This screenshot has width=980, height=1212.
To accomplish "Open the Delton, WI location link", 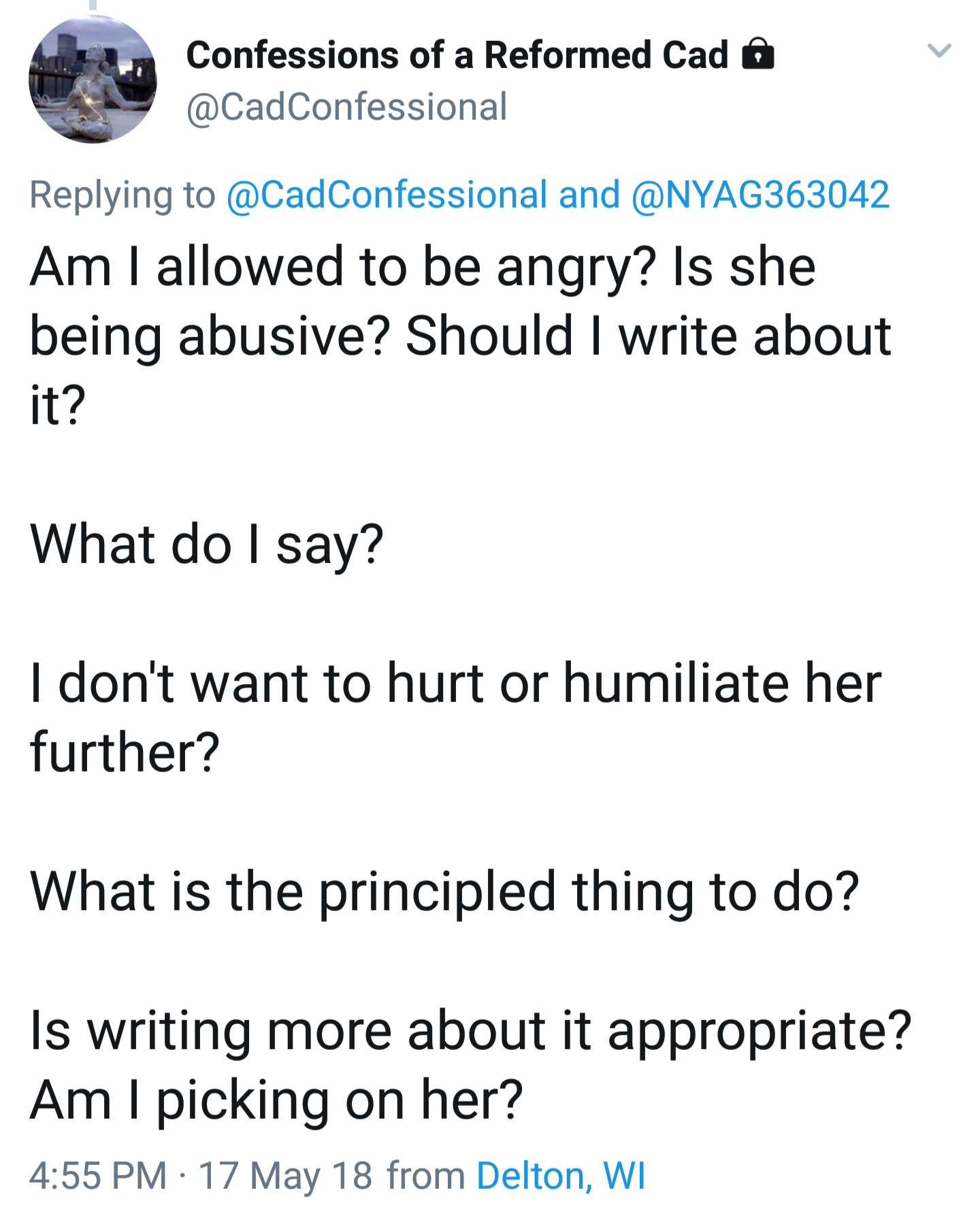I will click(x=561, y=1176).
